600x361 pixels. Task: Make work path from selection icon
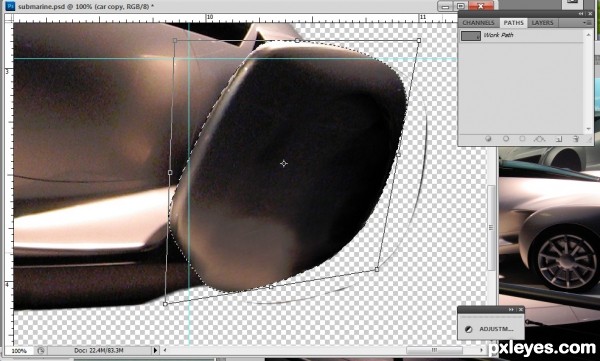[x=539, y=139]
